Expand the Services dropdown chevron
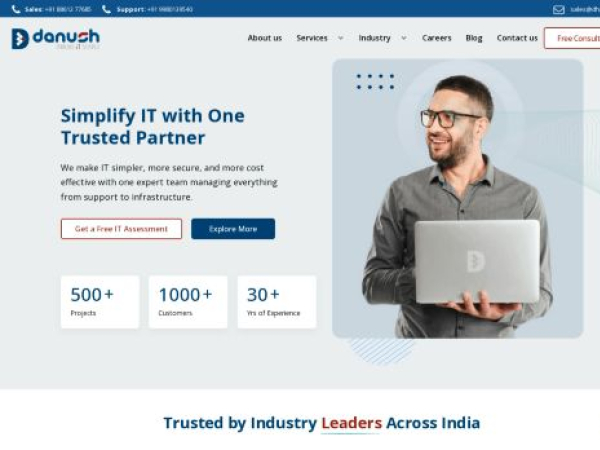This screenshot has height=450, width=600. 341,38
